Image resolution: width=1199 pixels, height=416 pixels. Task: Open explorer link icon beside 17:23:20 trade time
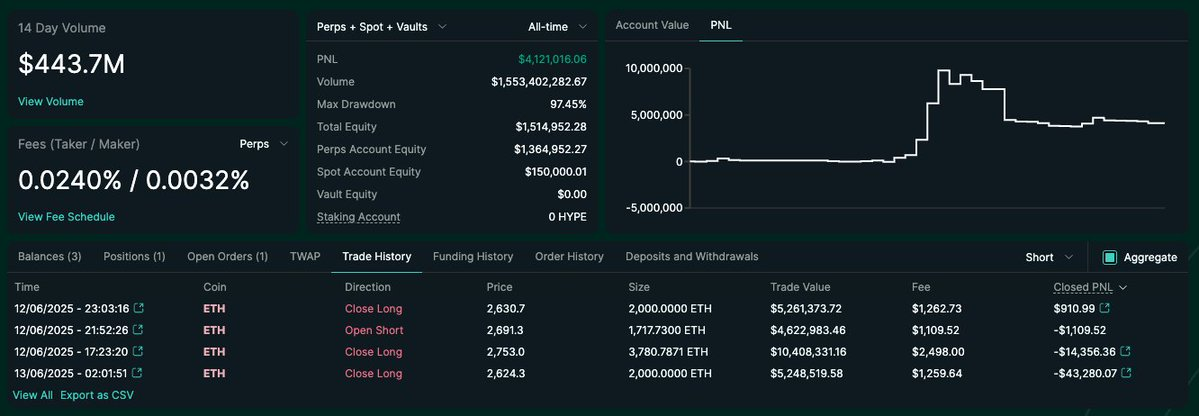[x=138, y=352]
